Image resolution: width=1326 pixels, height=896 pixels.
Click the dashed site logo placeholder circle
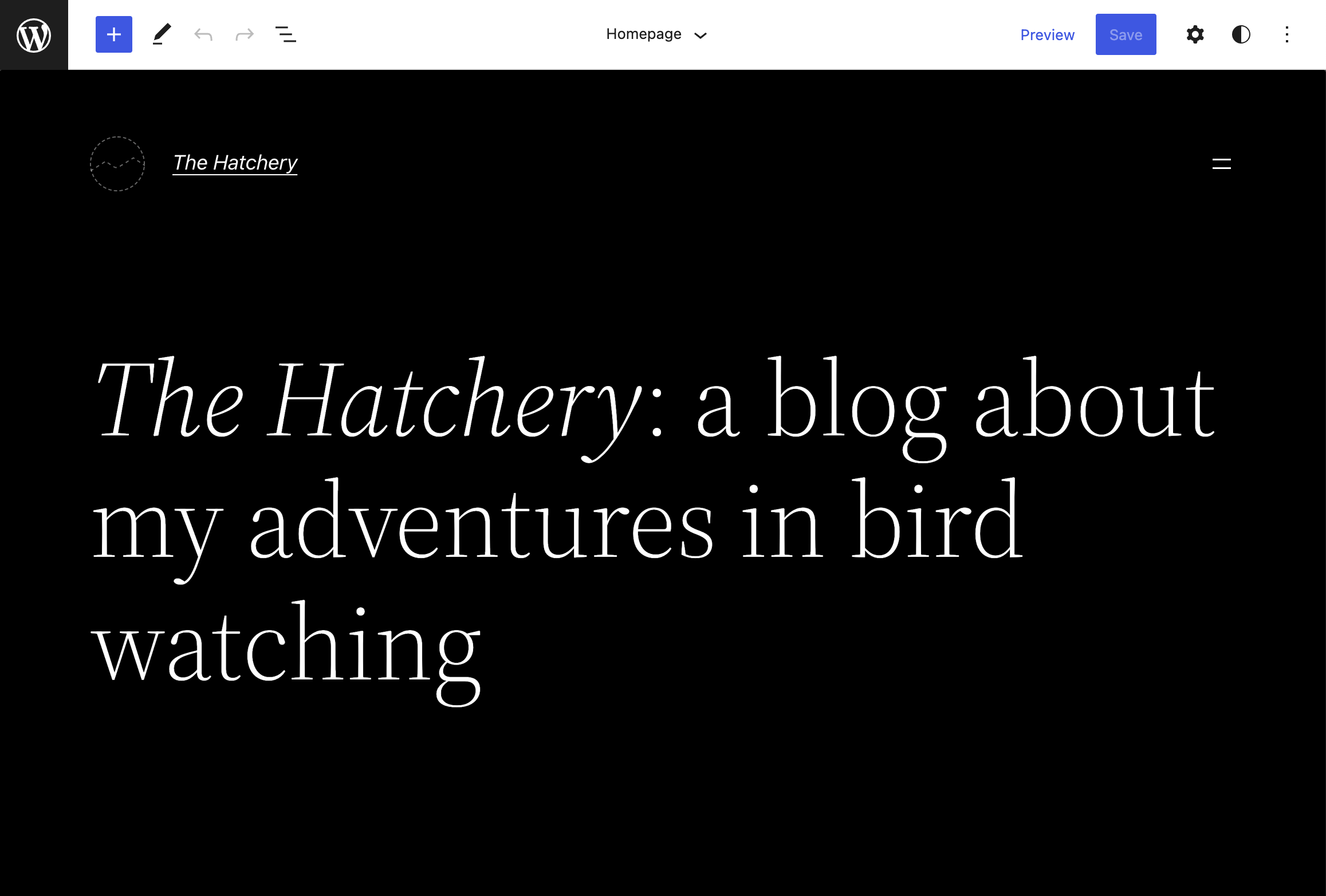click(x=117, y=164)
